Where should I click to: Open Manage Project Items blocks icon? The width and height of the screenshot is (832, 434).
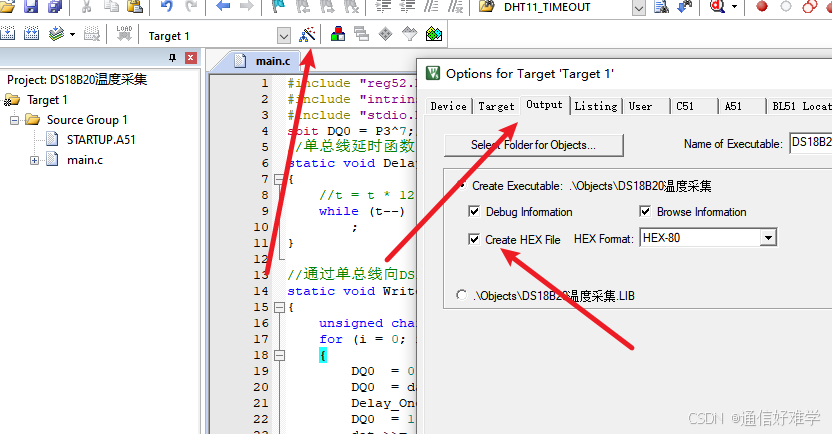click(337, 34)
